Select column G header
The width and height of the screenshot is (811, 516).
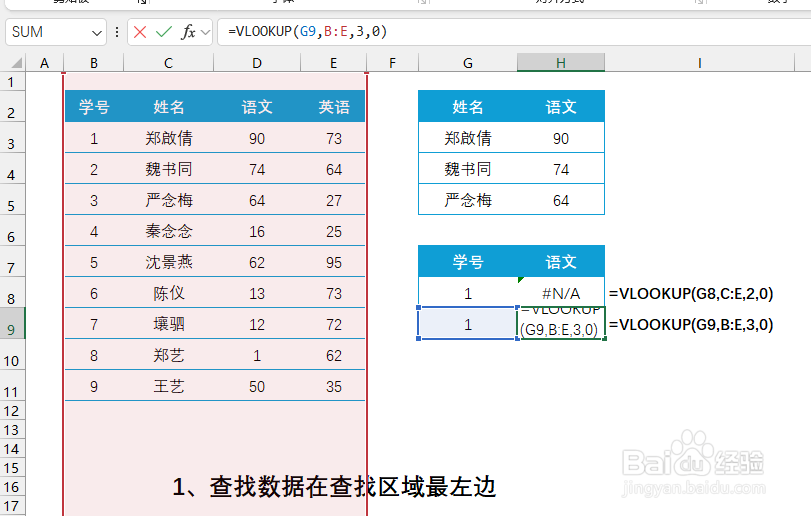click(468, 63)
